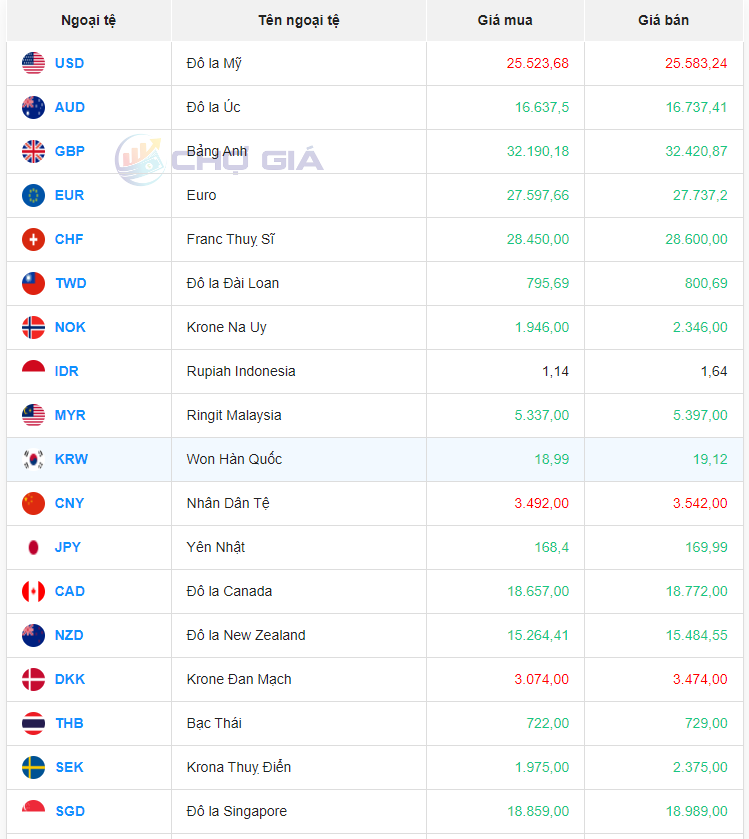Click the Giá mua column header

pyautogui.click(x=505, y=20)
